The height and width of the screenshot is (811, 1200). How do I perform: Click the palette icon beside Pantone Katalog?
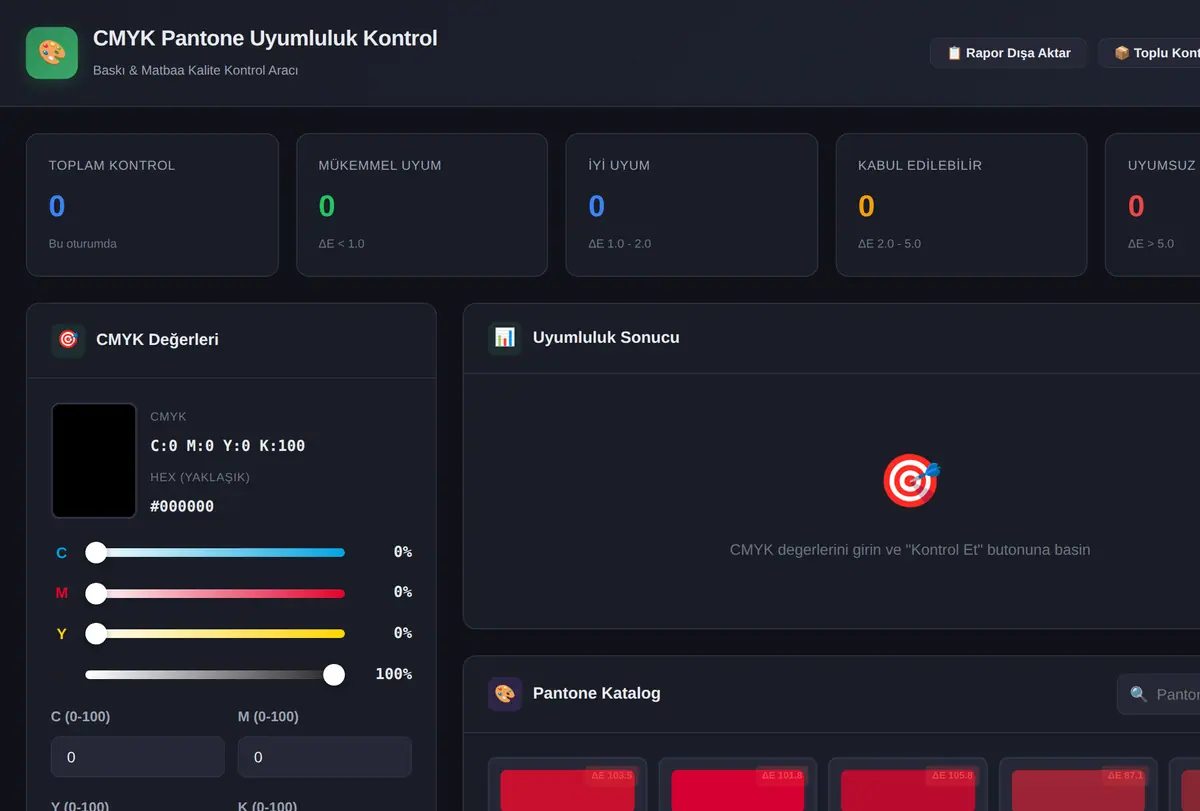505,694
